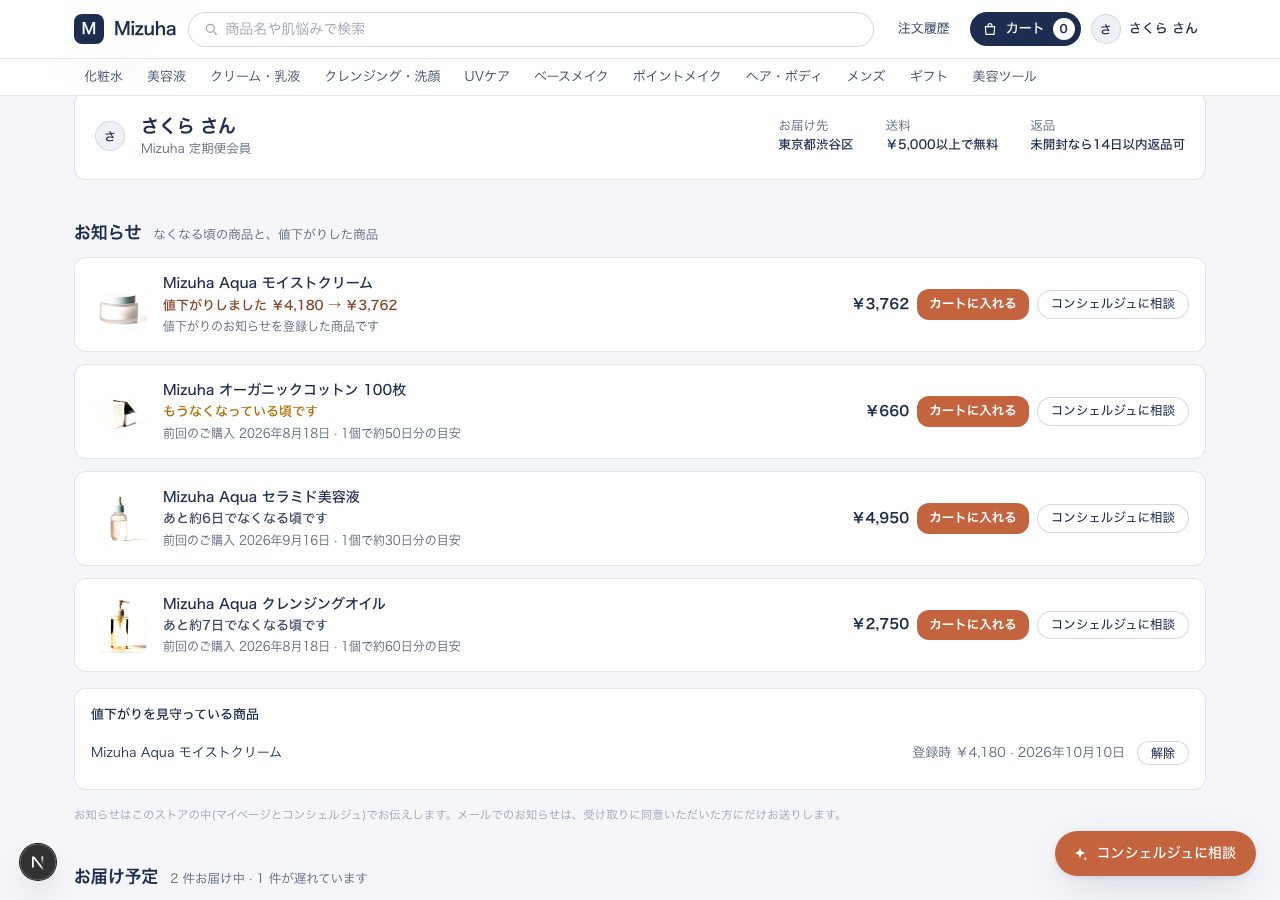The image size is (1280, 900).
Task: Click the sparkle icon on floating concierge button
Action: click(1081, 854)
